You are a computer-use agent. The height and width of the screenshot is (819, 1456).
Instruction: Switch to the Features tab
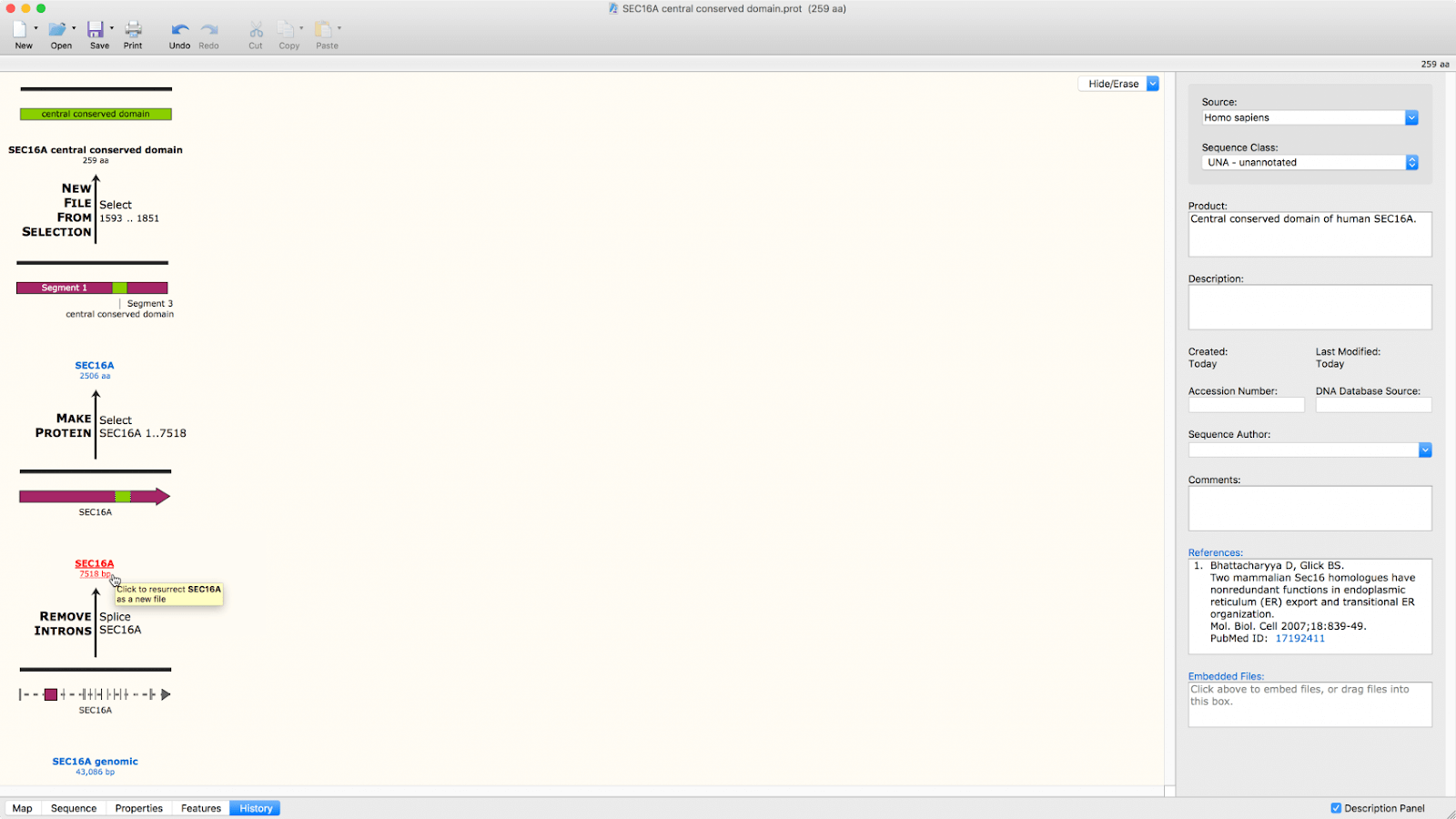click(x=201, y=808)
